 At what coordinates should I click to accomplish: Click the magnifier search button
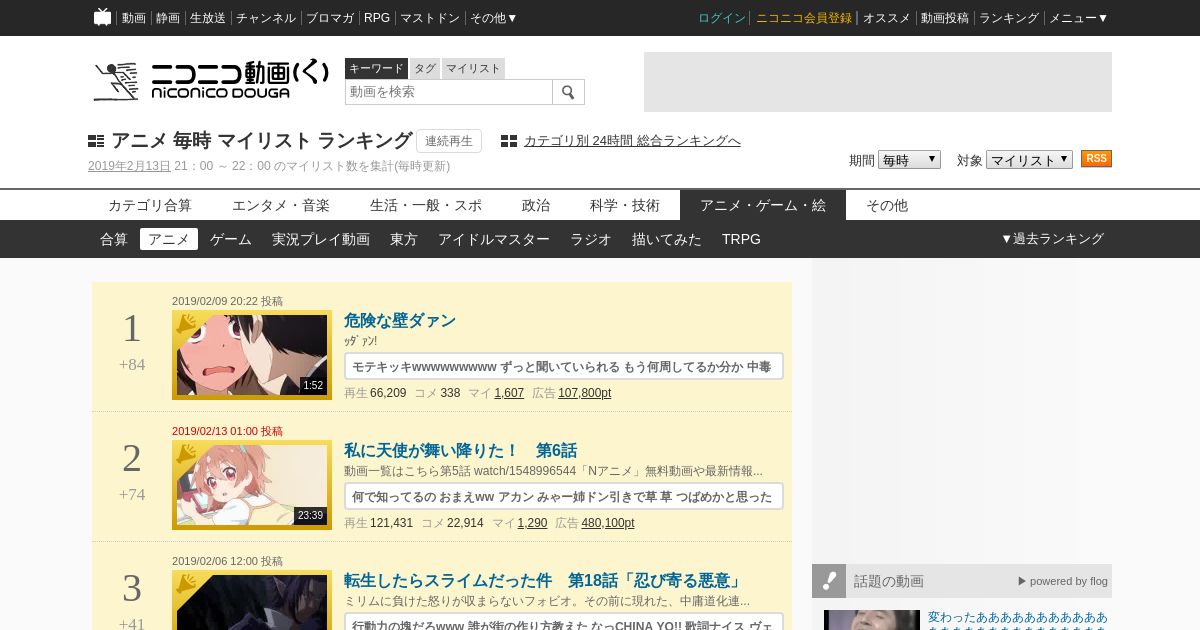[x=568, y=92]
